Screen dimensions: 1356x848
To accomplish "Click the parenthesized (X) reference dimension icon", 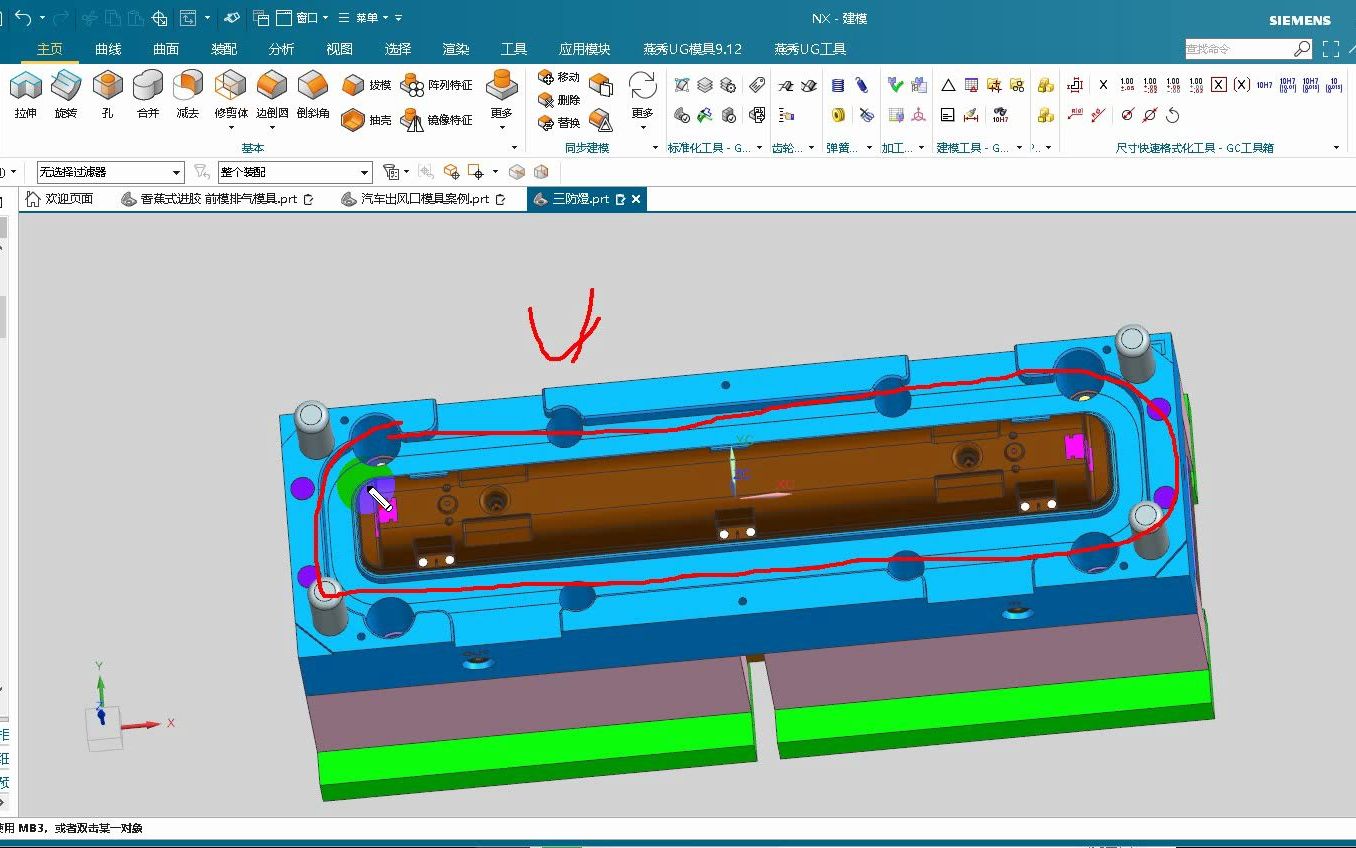I will tap(1241, 85).
